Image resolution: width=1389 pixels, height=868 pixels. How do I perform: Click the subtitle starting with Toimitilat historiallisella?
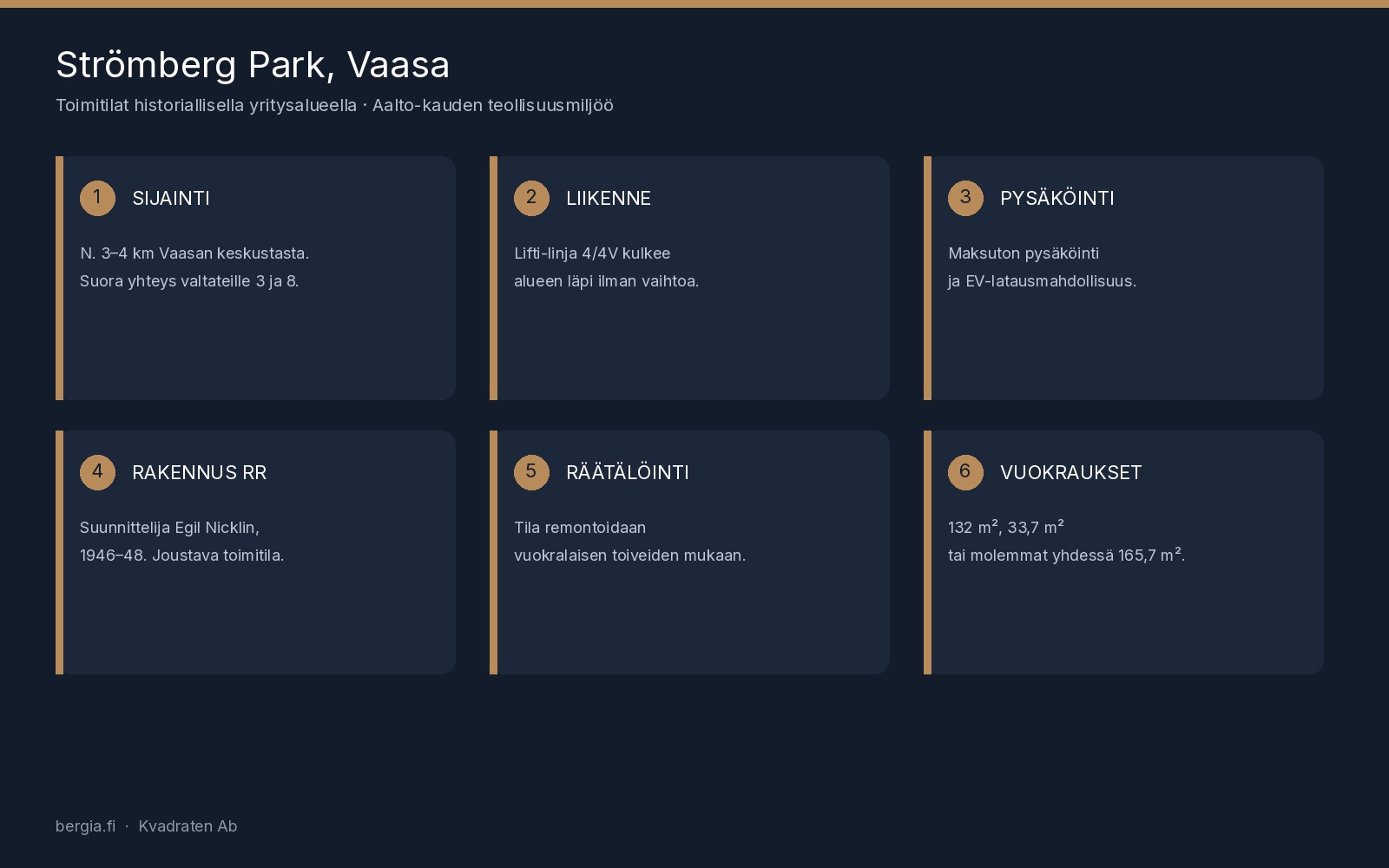(334, 105)
